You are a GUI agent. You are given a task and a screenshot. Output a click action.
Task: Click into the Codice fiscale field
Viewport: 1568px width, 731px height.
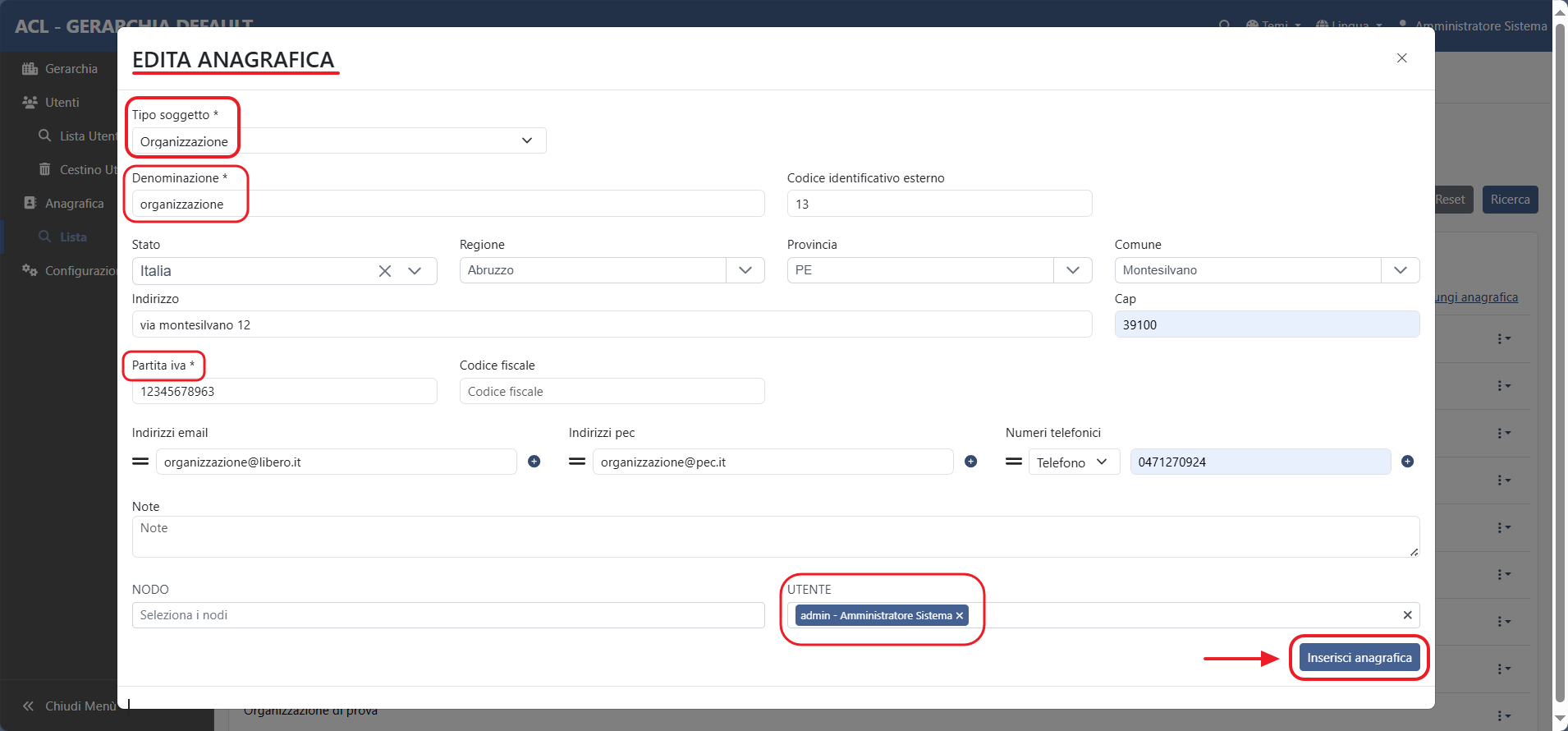pyautogui.click(x=612, y=392)
